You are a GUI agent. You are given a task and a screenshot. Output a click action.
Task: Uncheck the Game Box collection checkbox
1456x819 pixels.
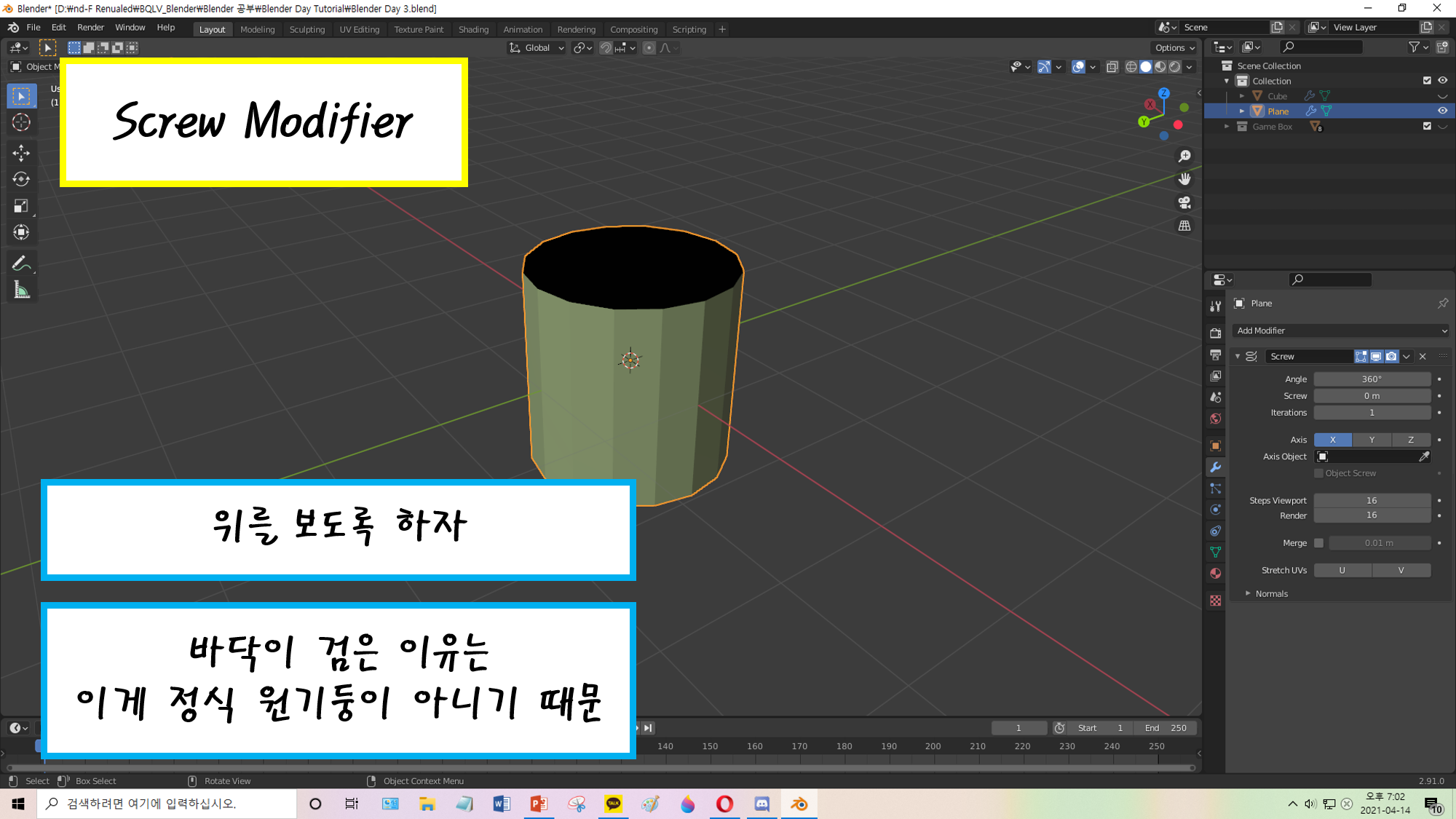pyautogui.click(x=1426, y=126)
